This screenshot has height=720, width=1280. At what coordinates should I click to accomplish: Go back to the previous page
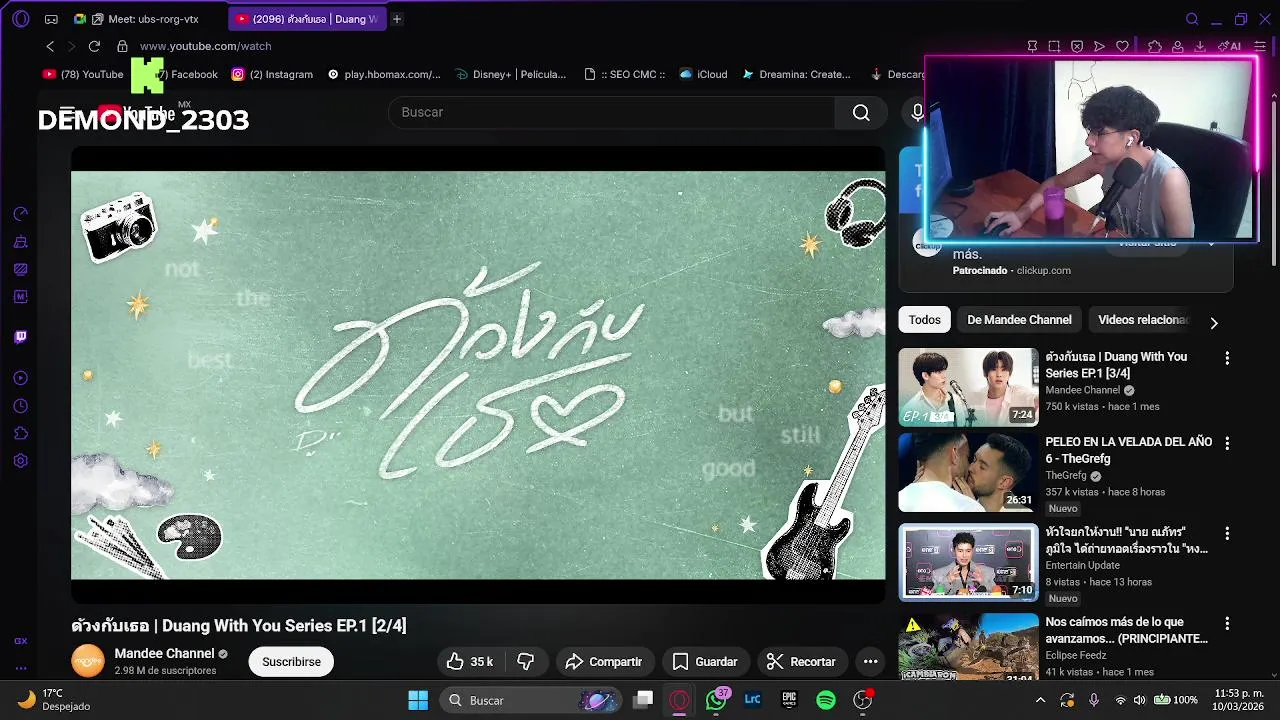pyautogui.click(x=50, y=46)
